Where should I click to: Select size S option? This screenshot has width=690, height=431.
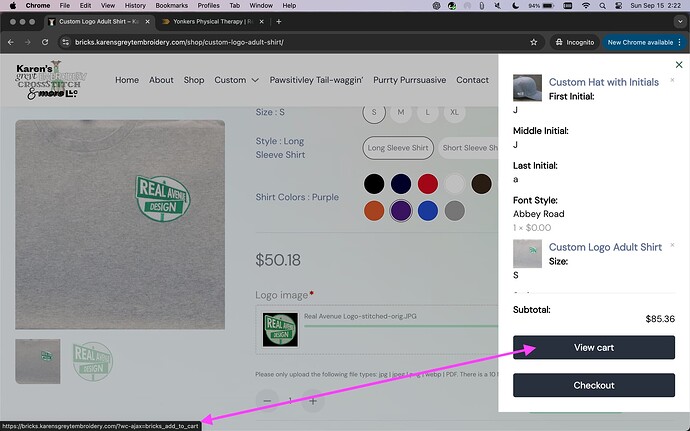pyautogui.click(x=374, y=112)
